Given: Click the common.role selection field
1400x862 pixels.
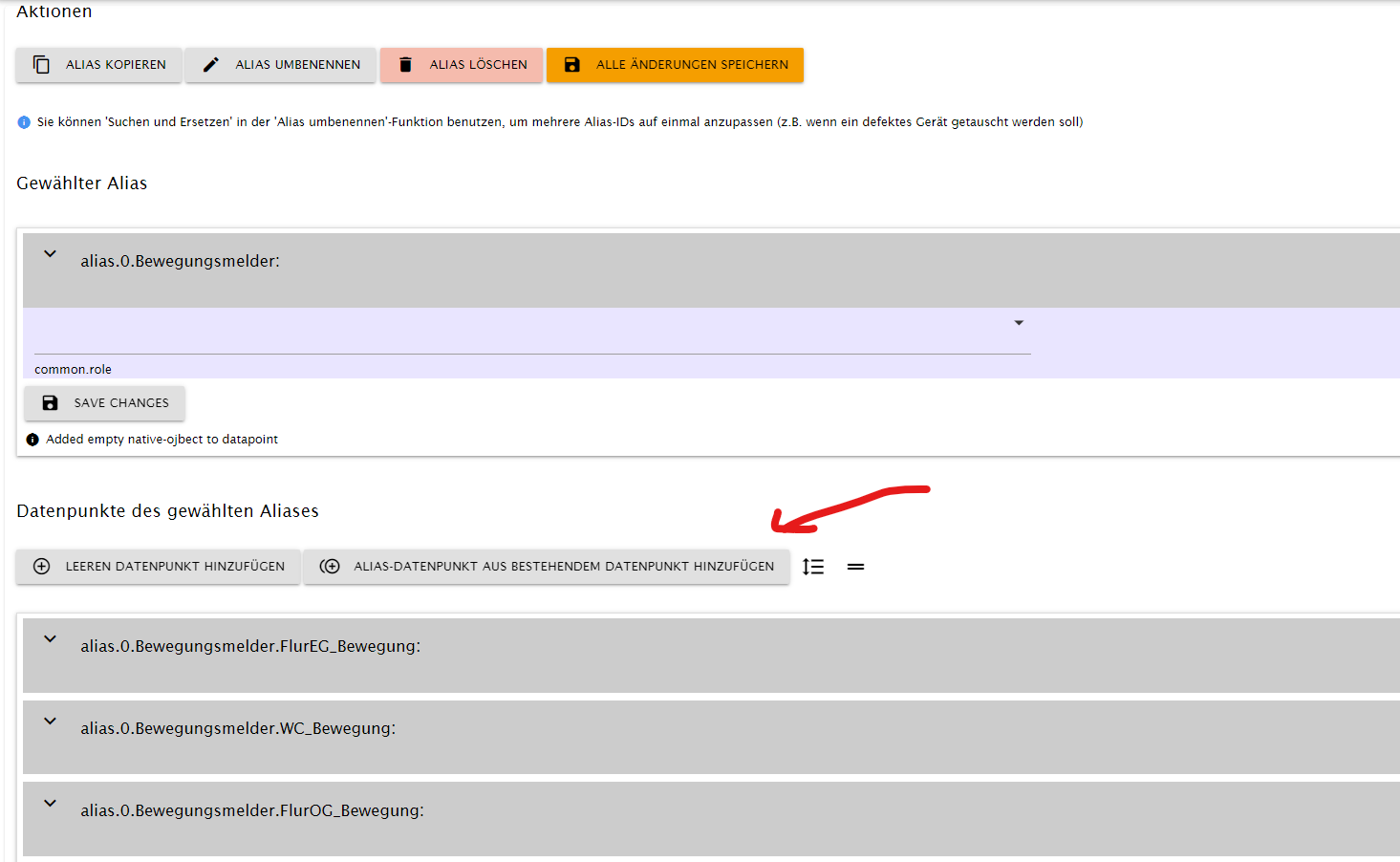Looking at the screenshot, I should pos(532,332).
